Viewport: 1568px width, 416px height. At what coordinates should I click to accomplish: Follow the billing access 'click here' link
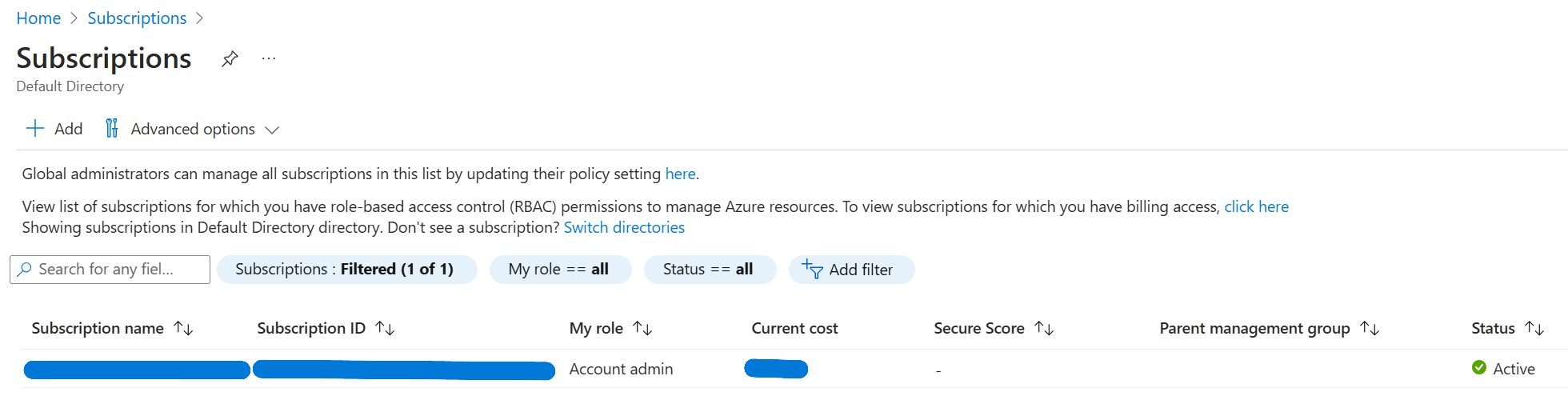(x=1256, y=206)
